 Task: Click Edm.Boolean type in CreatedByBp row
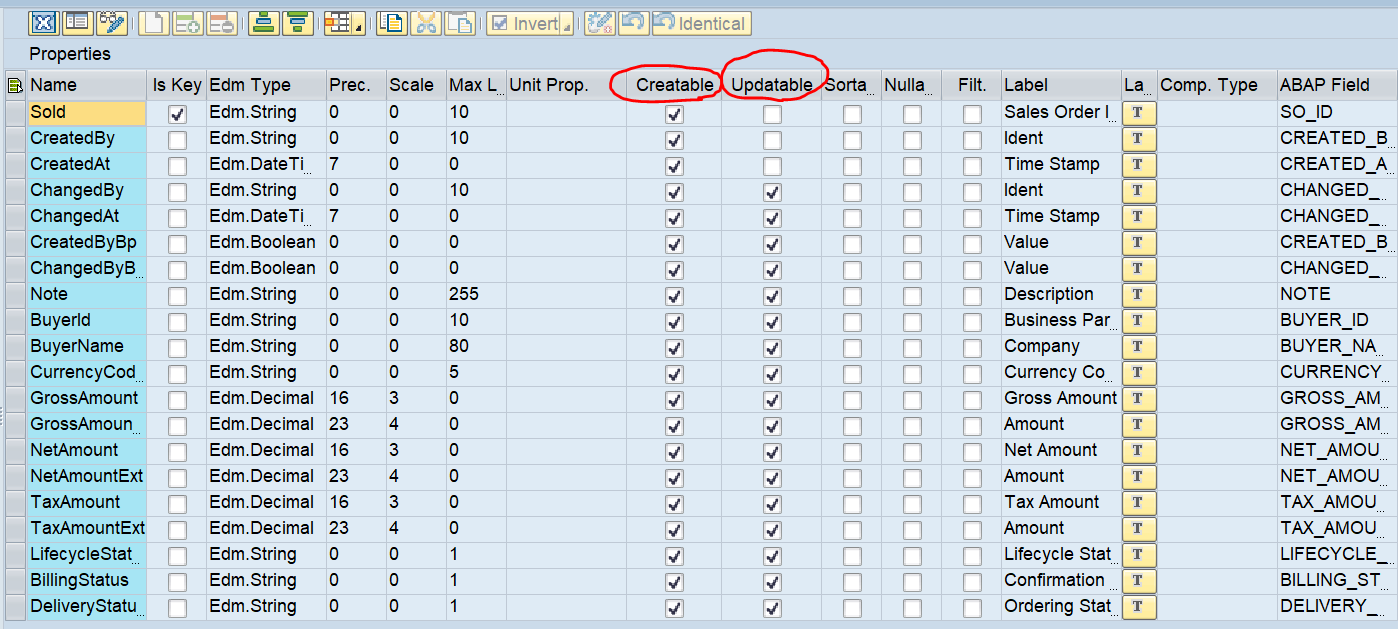pos(266,242)
